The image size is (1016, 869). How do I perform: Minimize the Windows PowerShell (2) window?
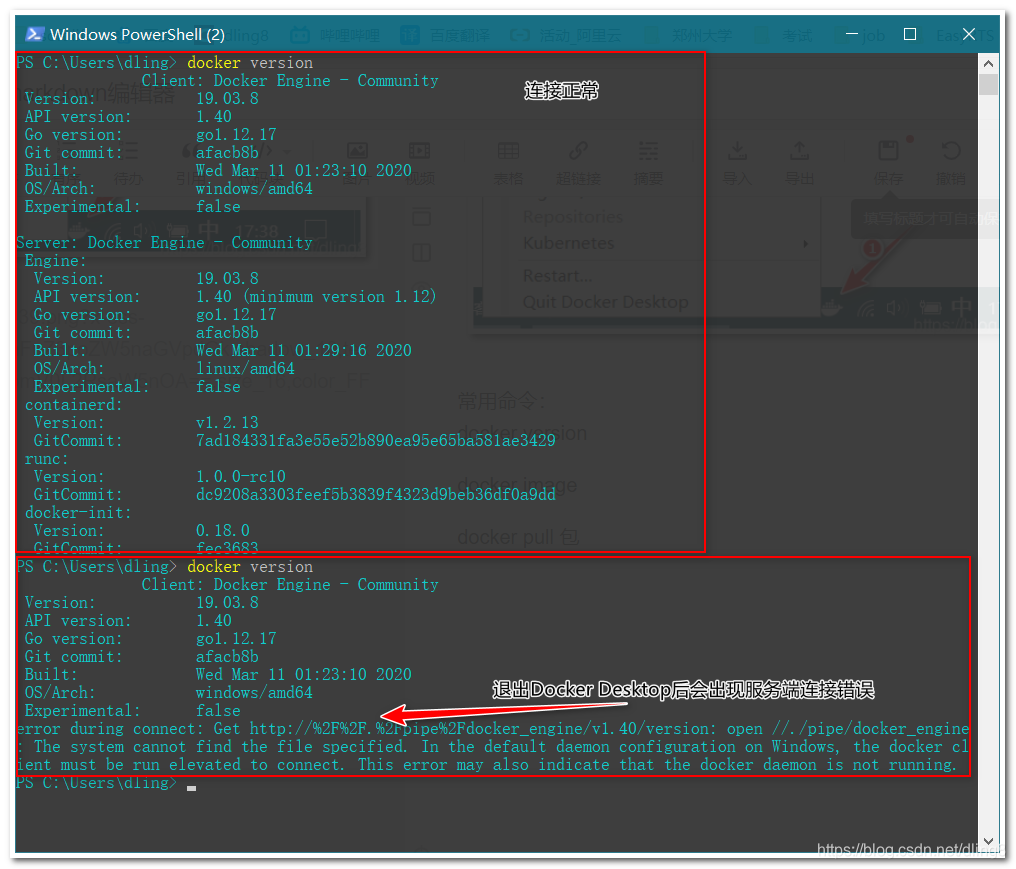[851, 34]
